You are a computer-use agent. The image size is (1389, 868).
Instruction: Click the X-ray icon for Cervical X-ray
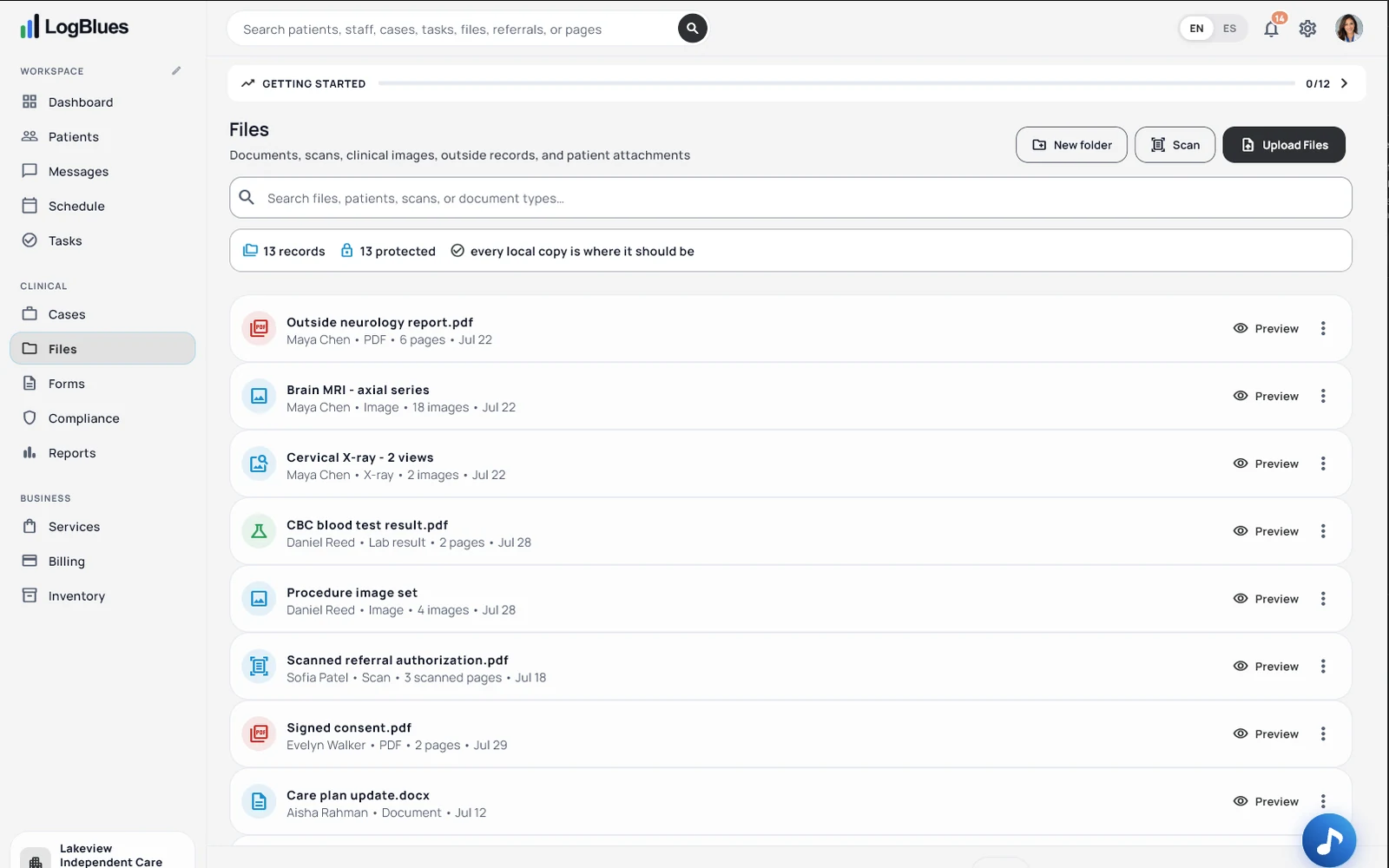(259, 464)
